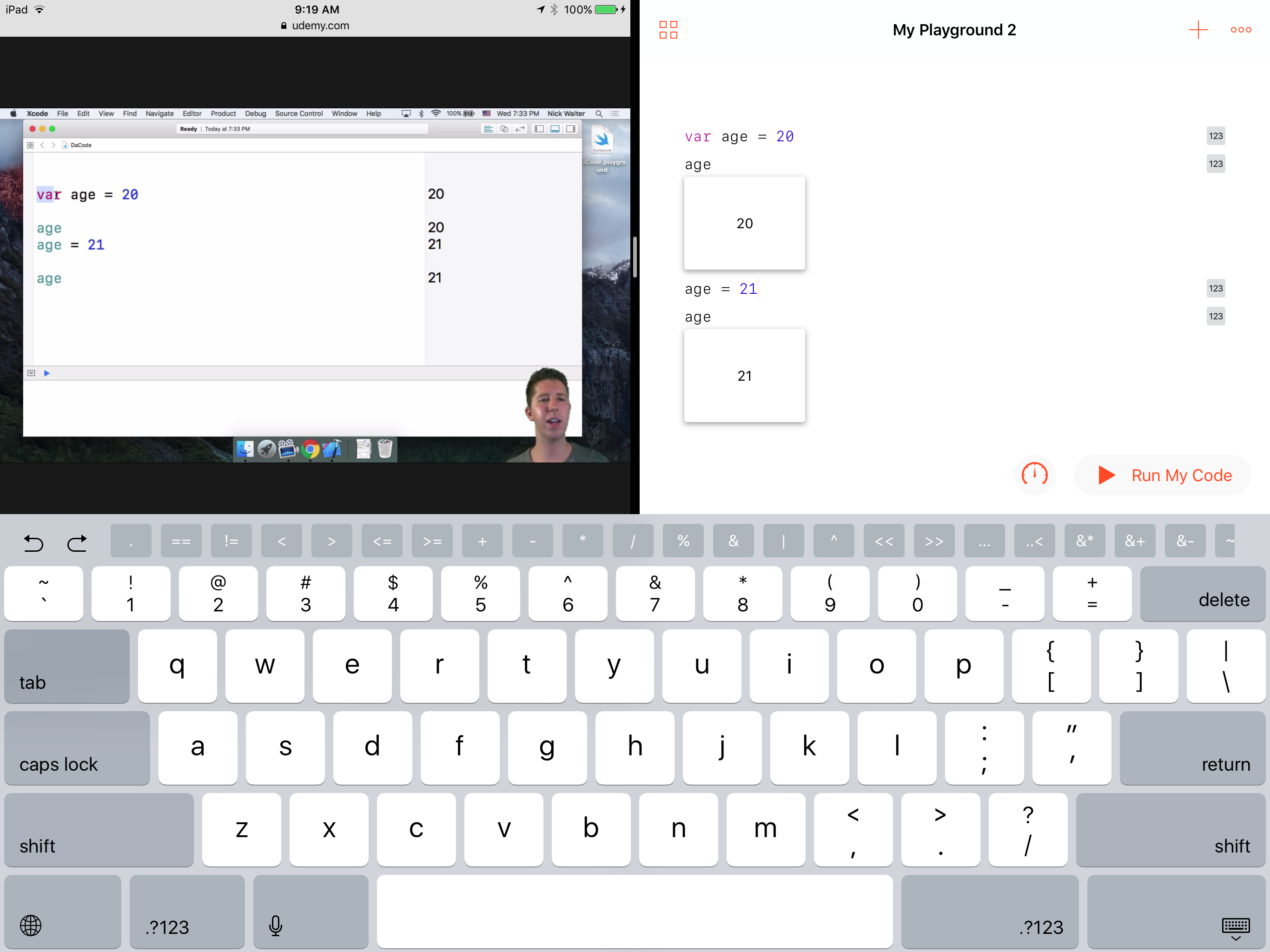Open the three-dots more options menu
The image size is (1270, 952).
tap(1240, 30)
